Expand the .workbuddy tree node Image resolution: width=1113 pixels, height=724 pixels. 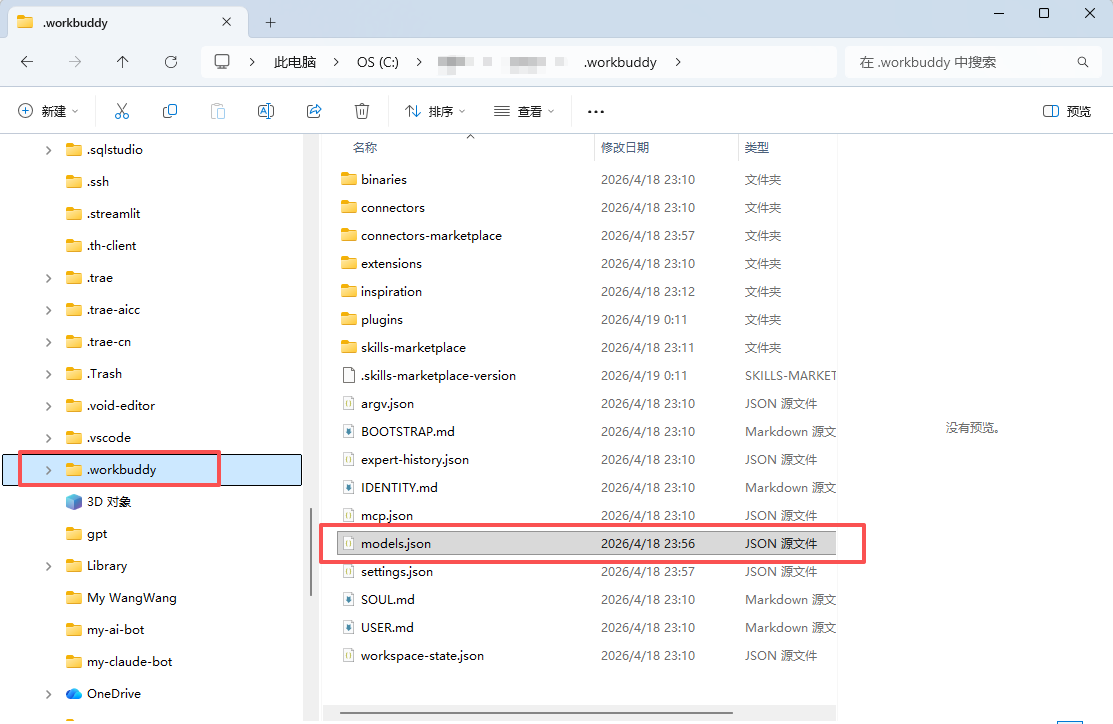click(48, 470)
